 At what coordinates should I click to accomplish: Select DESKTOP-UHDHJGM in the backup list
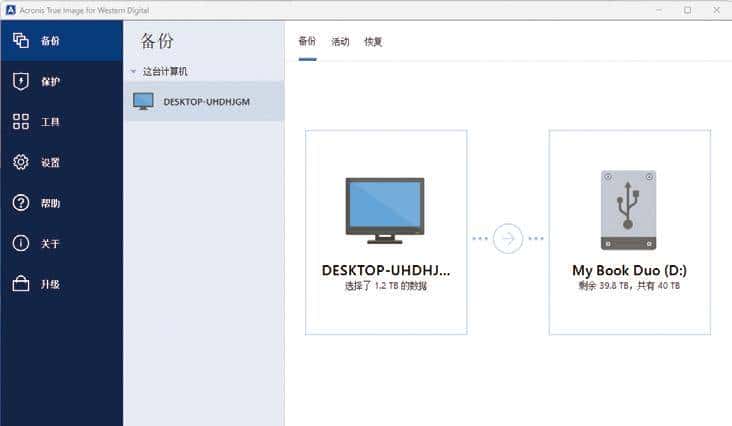pos(204,101)
